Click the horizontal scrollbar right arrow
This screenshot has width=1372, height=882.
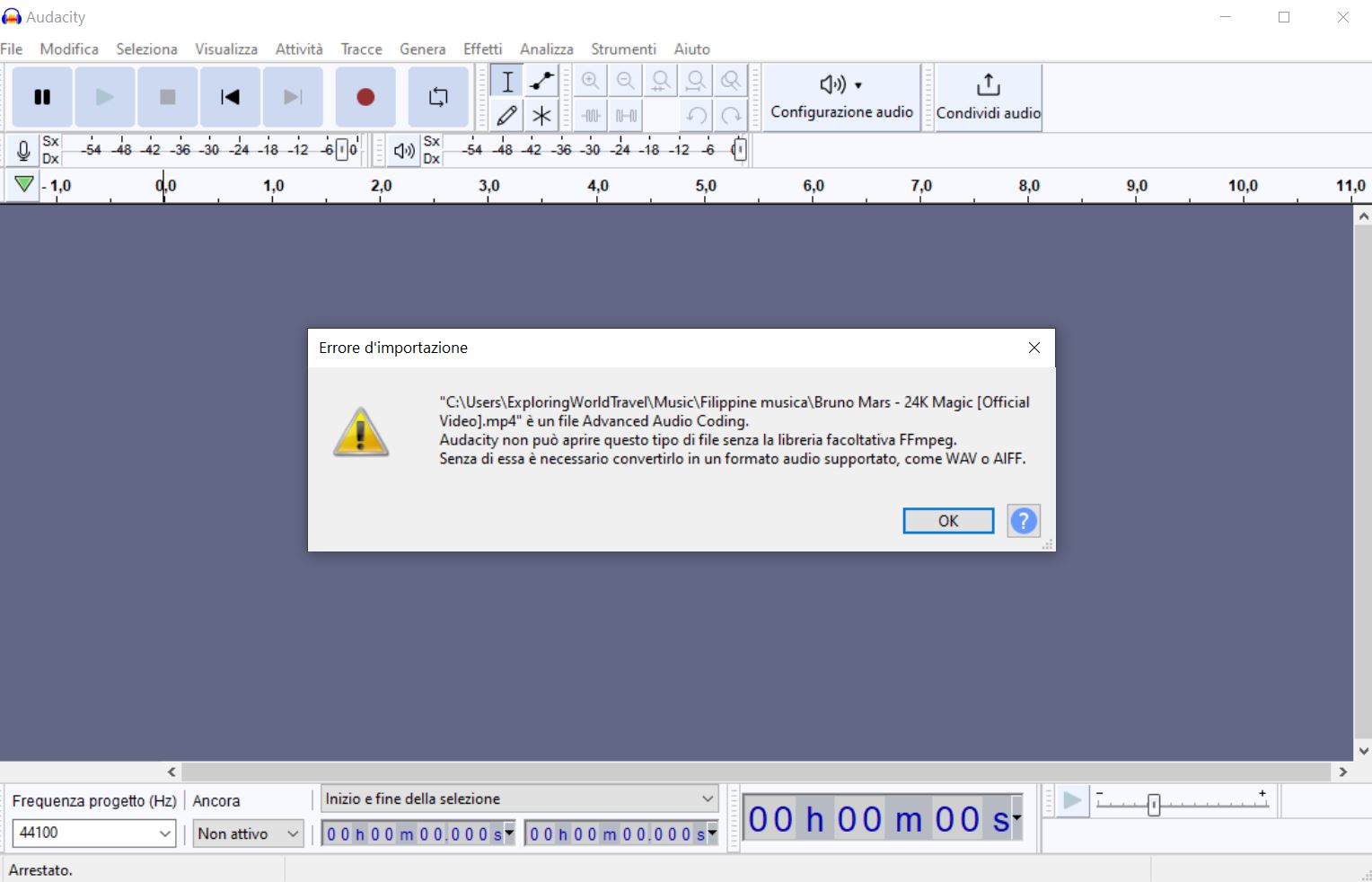pos(1343,772)
